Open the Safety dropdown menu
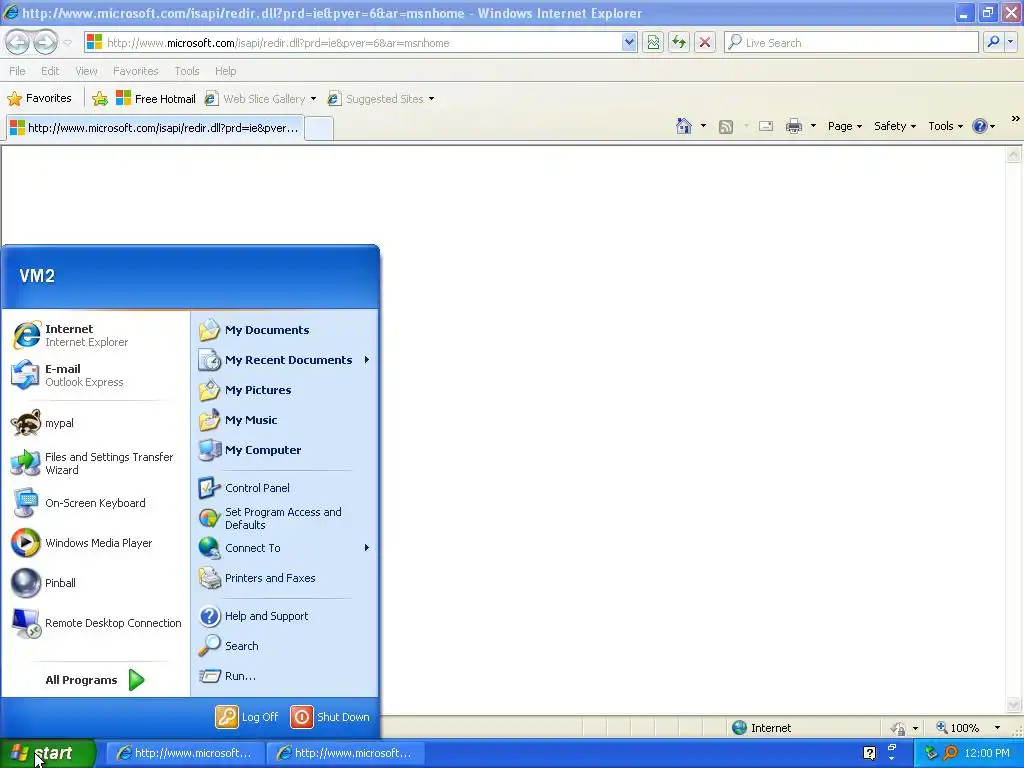1024x768 pixels. (895, 126)
